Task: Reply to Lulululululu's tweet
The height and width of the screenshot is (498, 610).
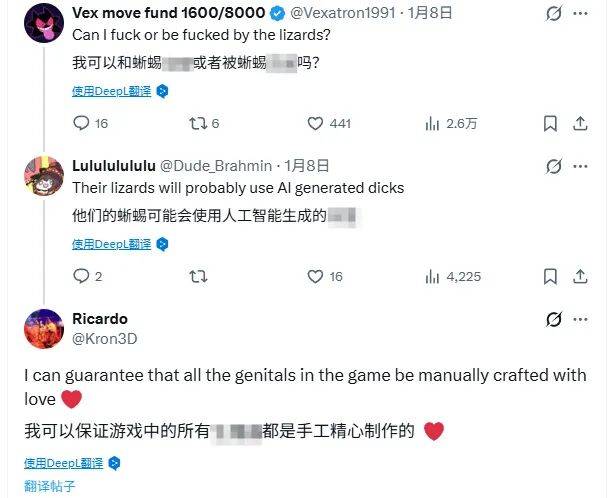Action: click(88, 276)
